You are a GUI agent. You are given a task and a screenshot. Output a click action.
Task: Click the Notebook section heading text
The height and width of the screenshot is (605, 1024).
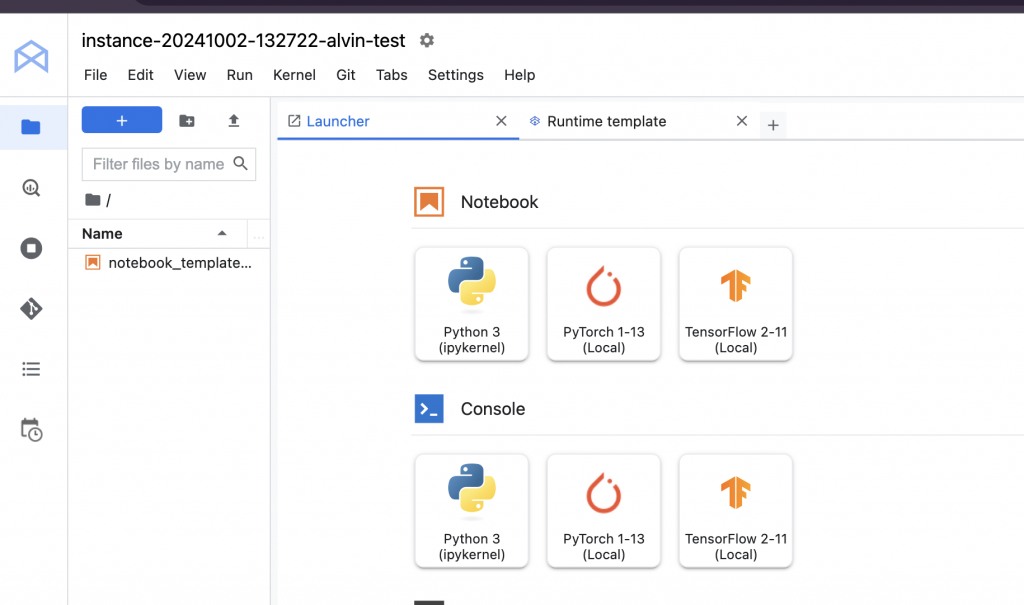500,202
